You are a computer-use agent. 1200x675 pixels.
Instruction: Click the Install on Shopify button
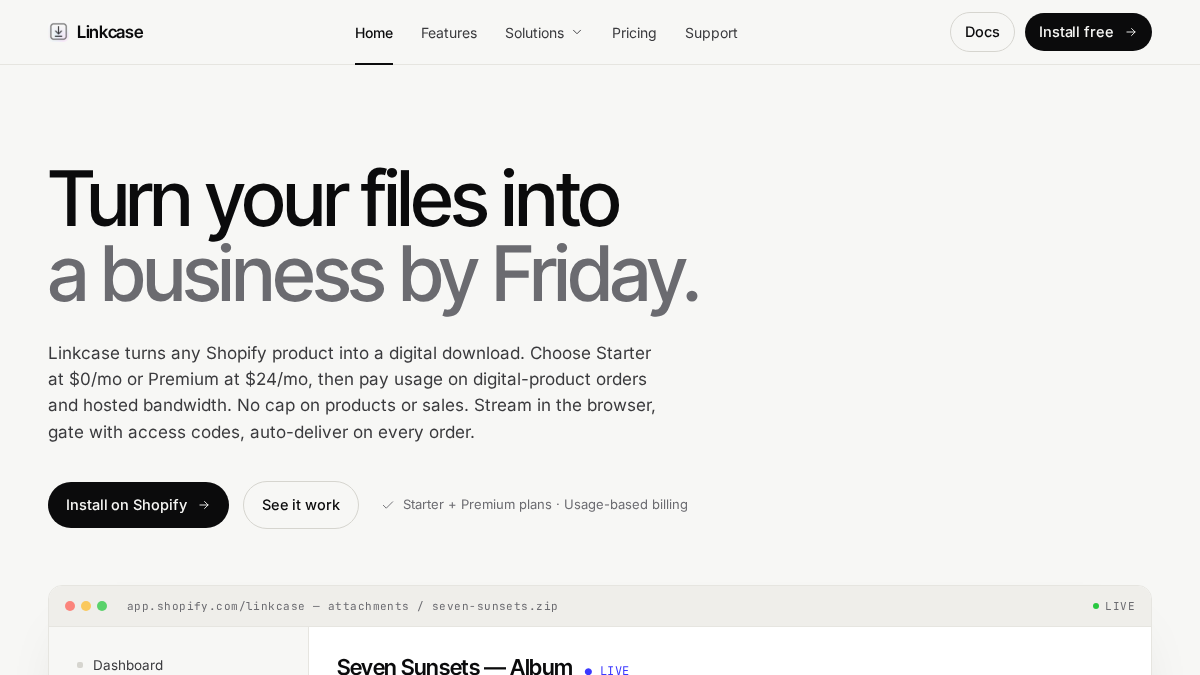(138, 505)
